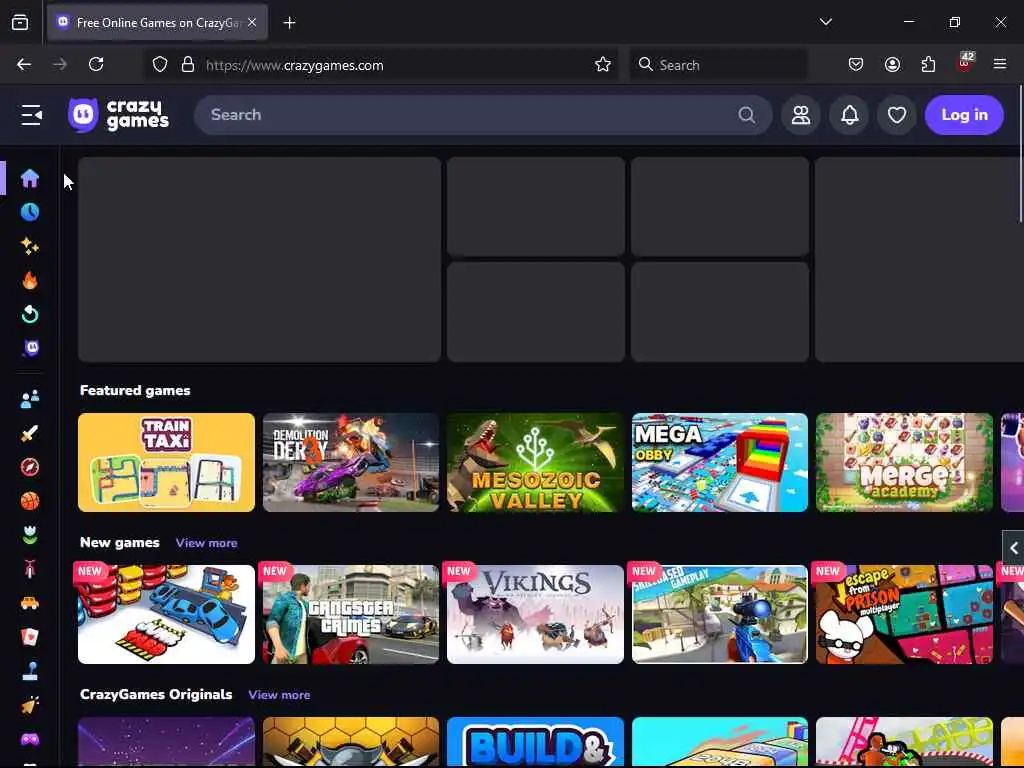
Task: Open the Train Taxi game thumbnail
Action: (167, 462)
